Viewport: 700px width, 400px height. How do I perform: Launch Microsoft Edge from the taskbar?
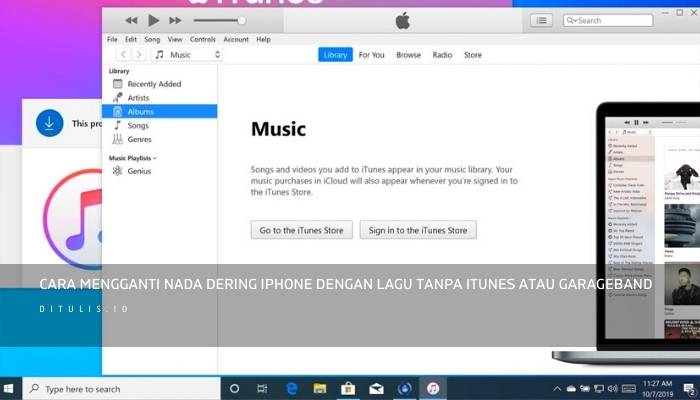click(291, 388)
